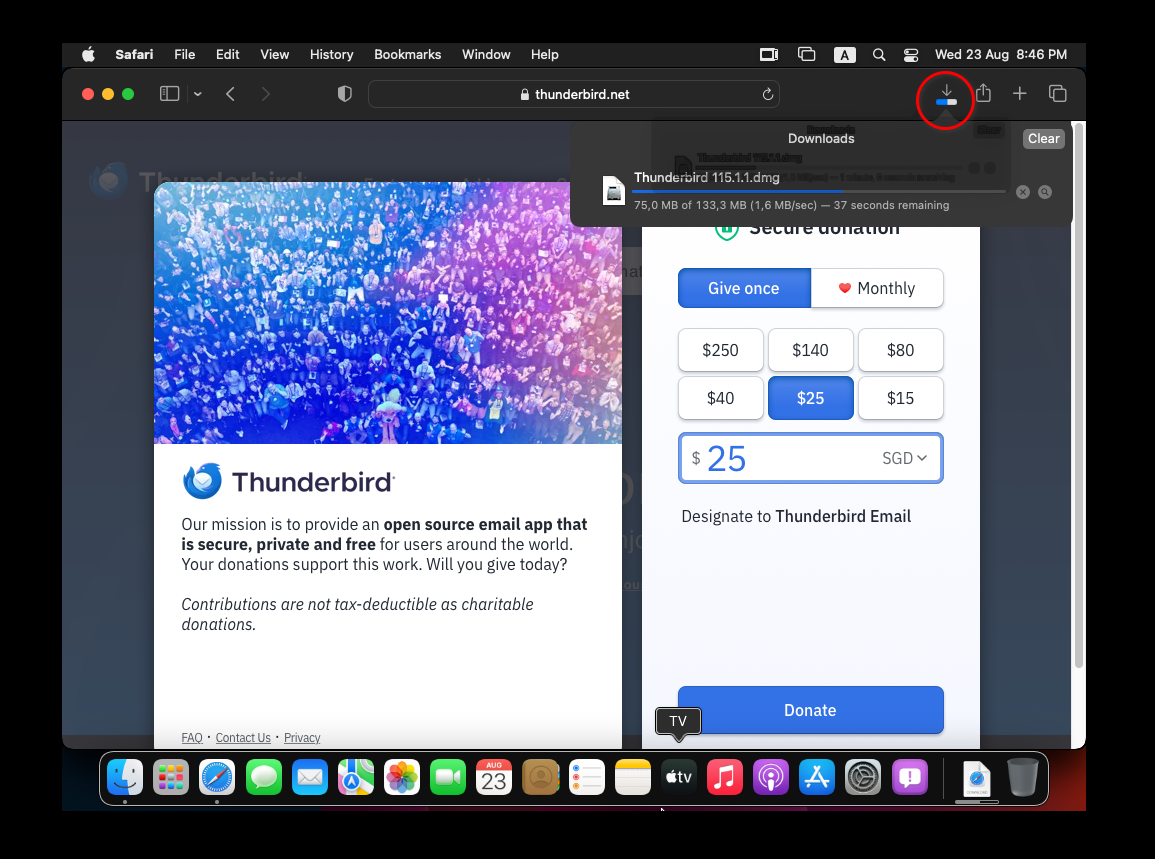The height and width of the screenshot is (859, 1155).
Task: Click the date and time in menu bar
Action: tap(1000, 55)
